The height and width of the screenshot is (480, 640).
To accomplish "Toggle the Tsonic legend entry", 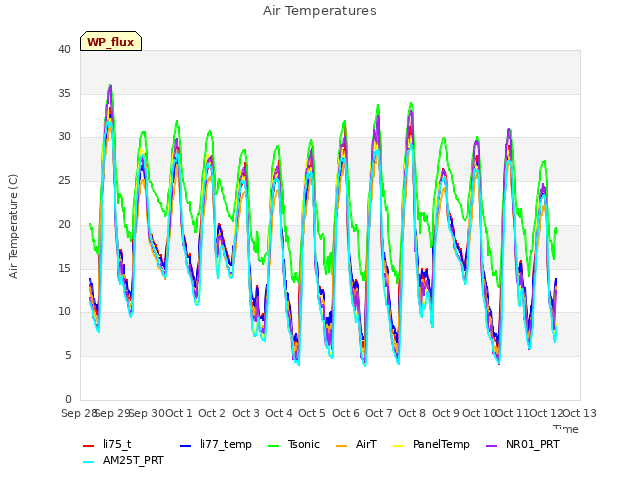I will (x=293, y=444).
